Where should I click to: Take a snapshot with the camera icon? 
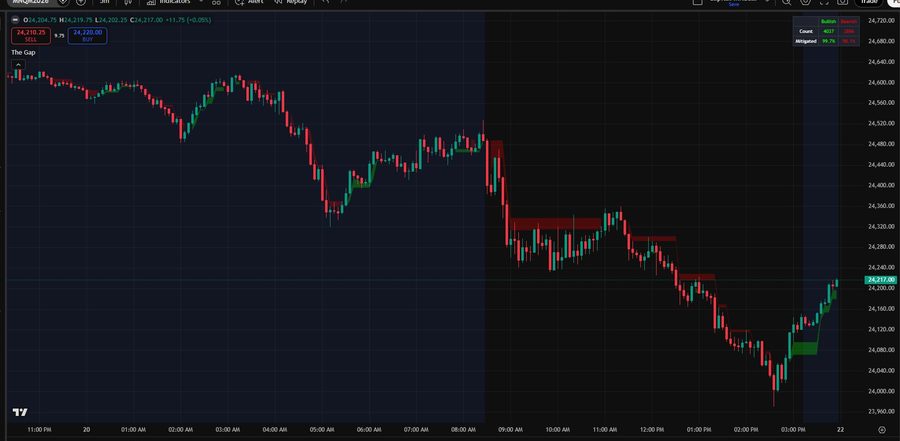pyautogui.click(x=843, y=2)
